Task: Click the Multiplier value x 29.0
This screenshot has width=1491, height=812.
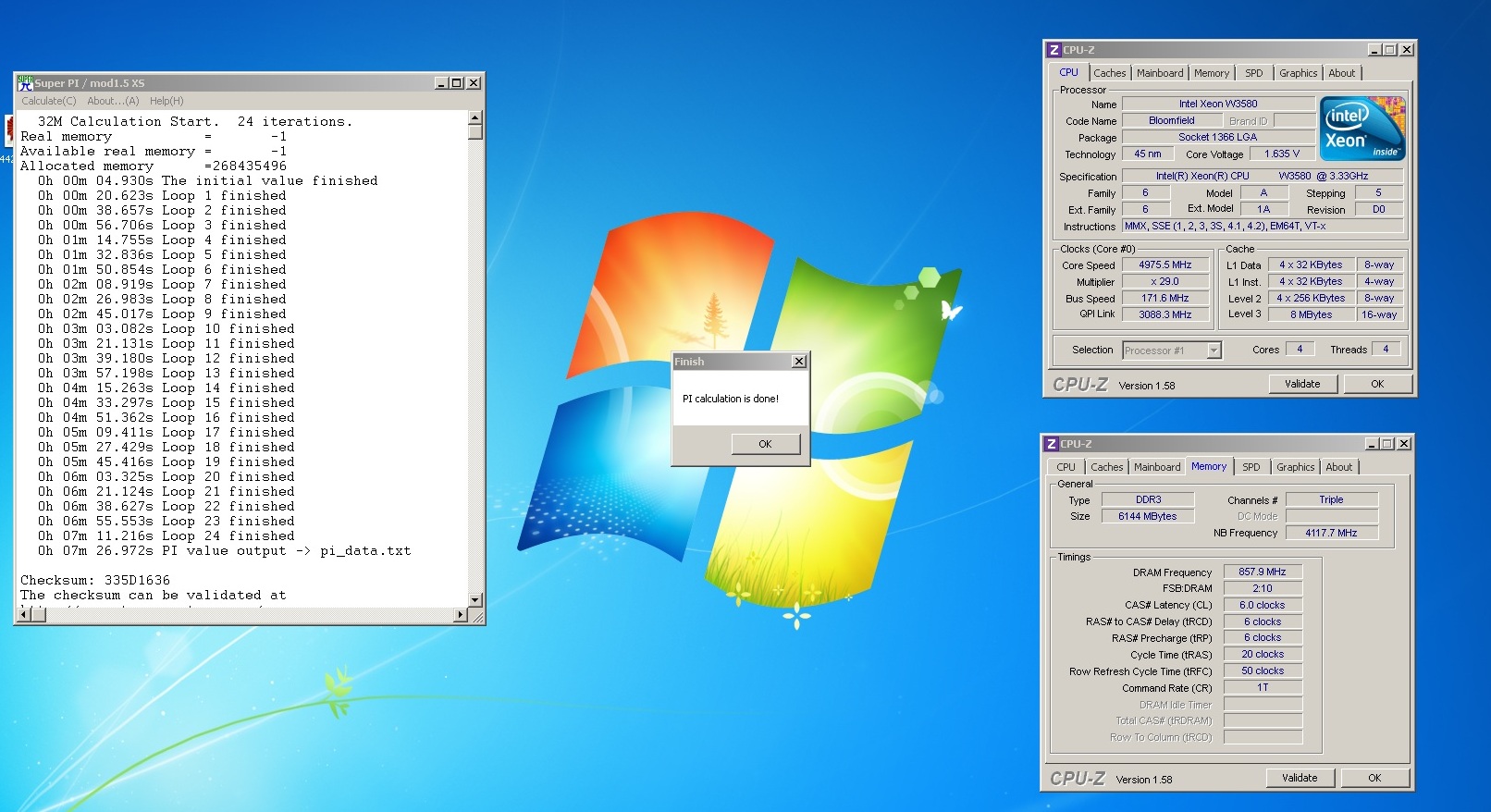Action: (x=1165, y=282)
